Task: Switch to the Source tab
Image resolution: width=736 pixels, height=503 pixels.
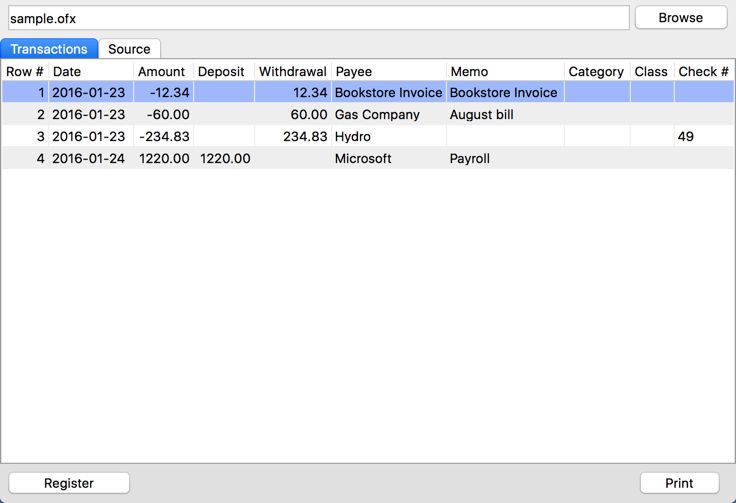Action: (130, 49)
